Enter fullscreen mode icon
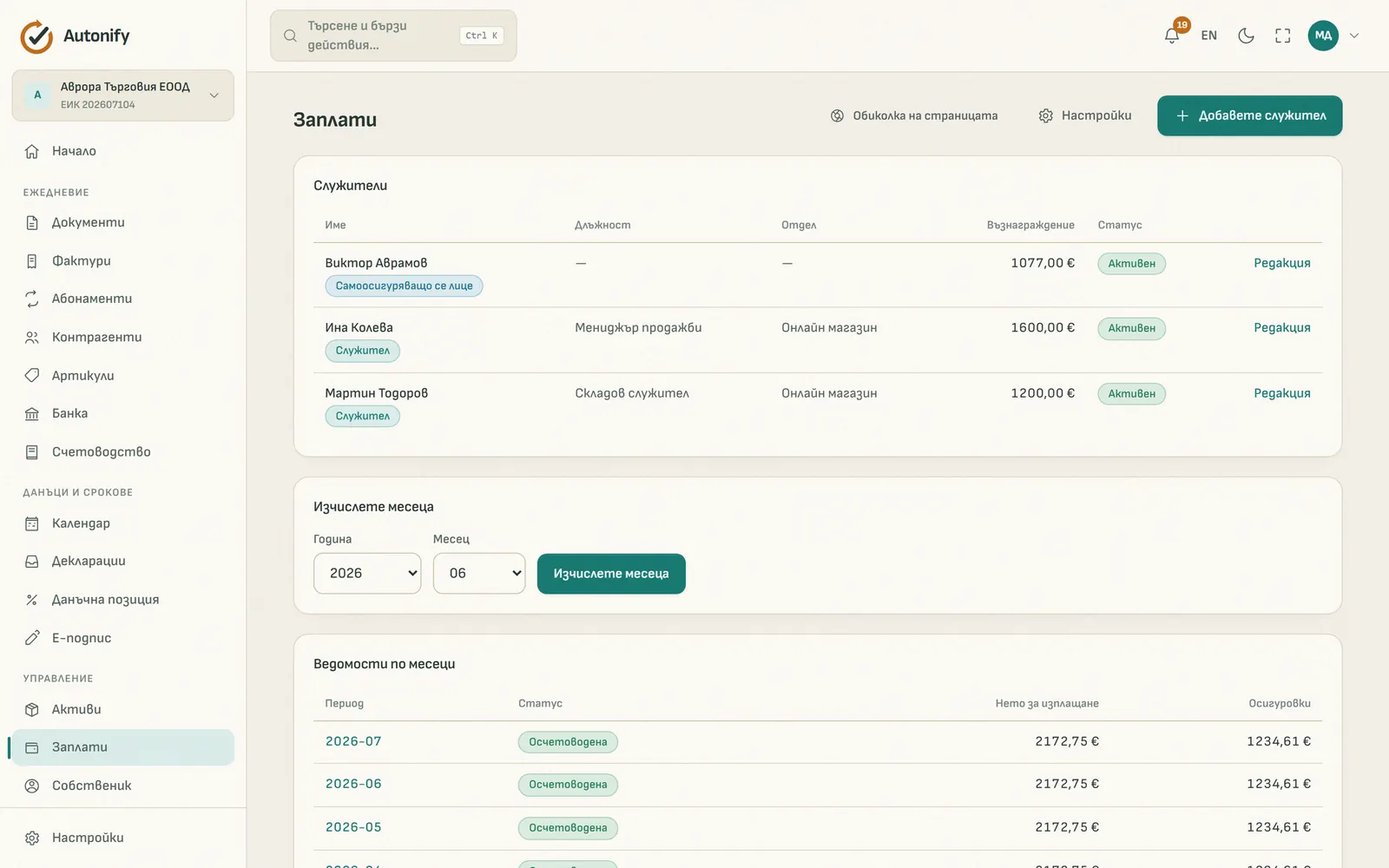The width and height of the screenshot is (1389, 868). tap(1282, 36)
